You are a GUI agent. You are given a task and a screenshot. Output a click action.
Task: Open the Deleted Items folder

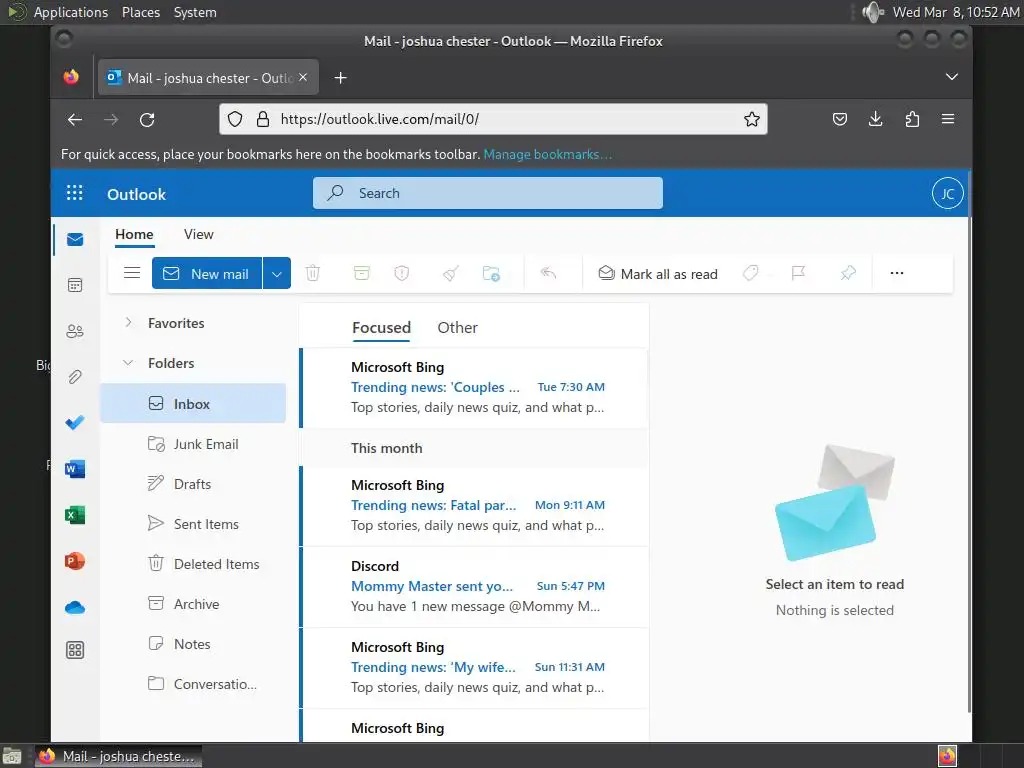[193, 564]
